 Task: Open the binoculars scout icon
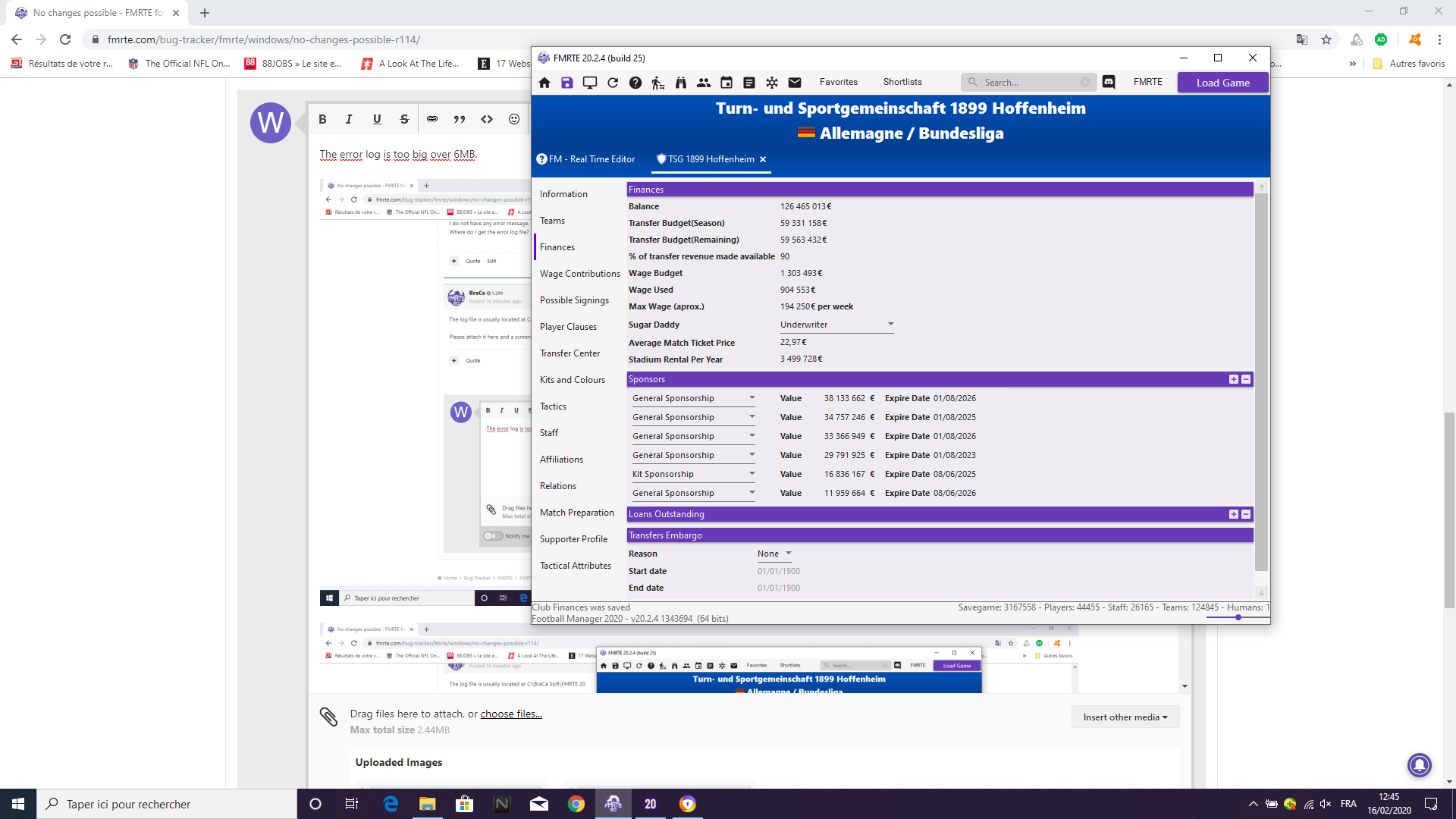681,83
